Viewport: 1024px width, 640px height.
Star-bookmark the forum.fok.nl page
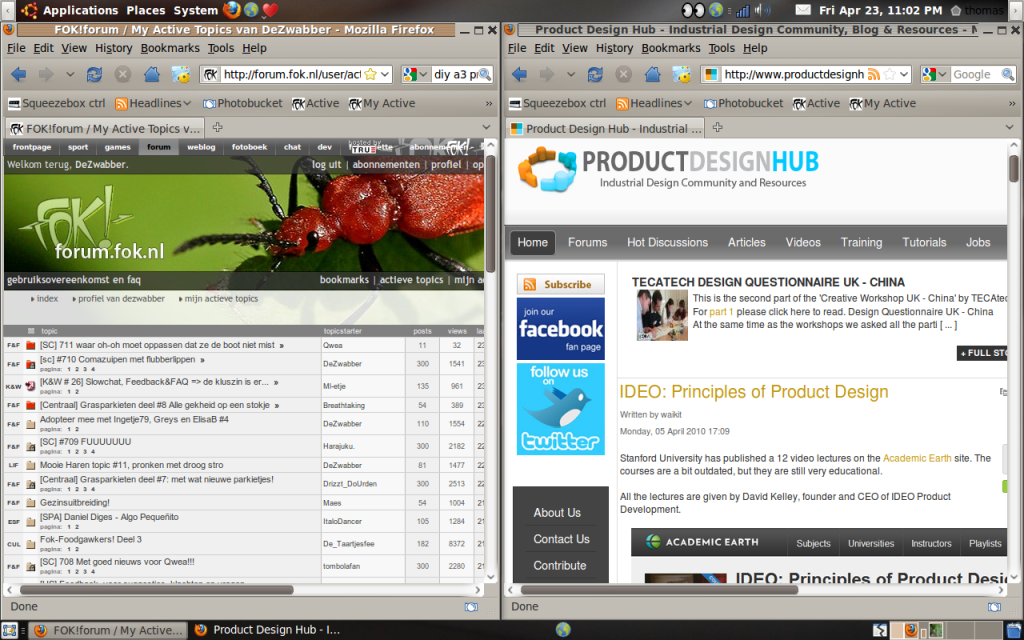(370, 74)
